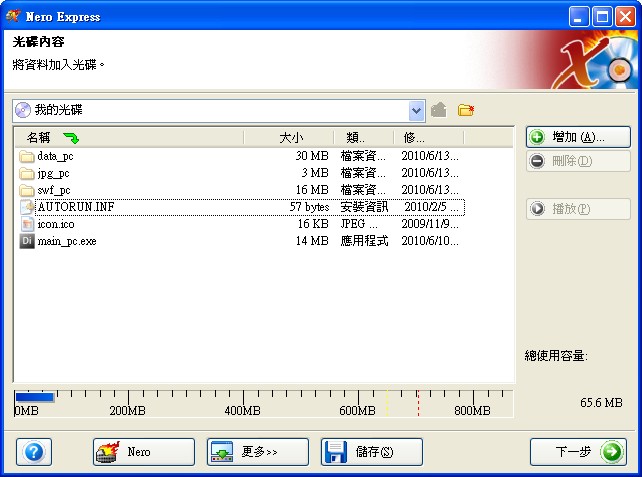642x477 pixels.
Task: Select the swf_pc folder icon
Action: click(x=27, y=190)
